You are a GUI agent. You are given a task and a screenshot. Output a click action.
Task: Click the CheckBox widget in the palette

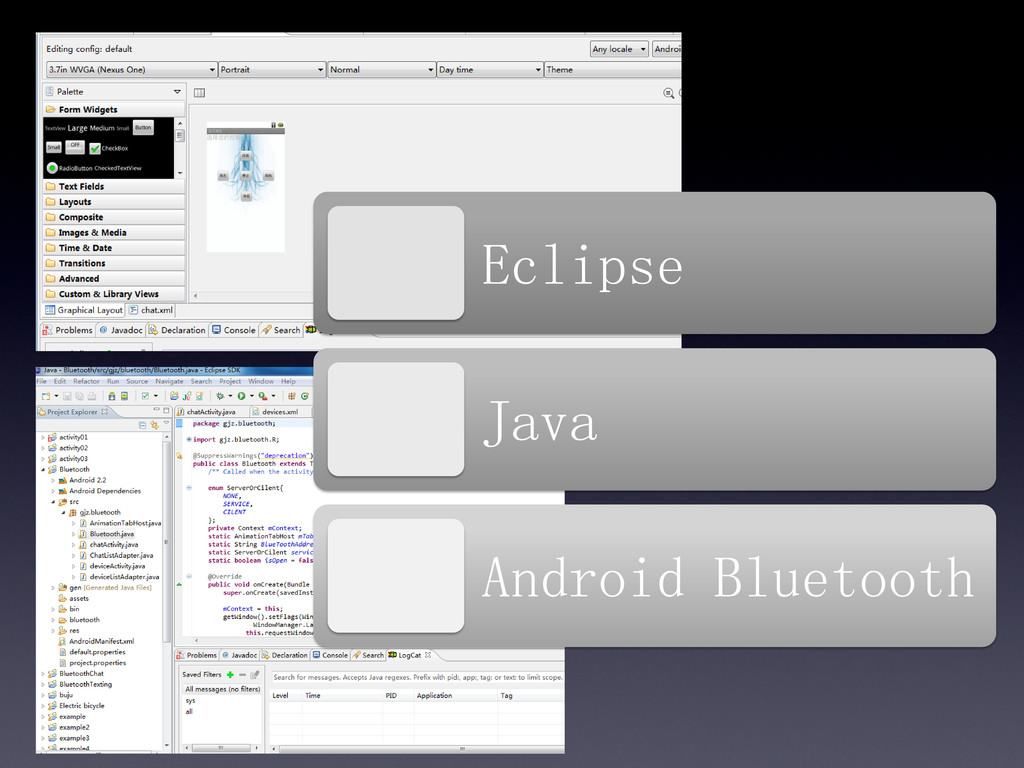point(108,148)
